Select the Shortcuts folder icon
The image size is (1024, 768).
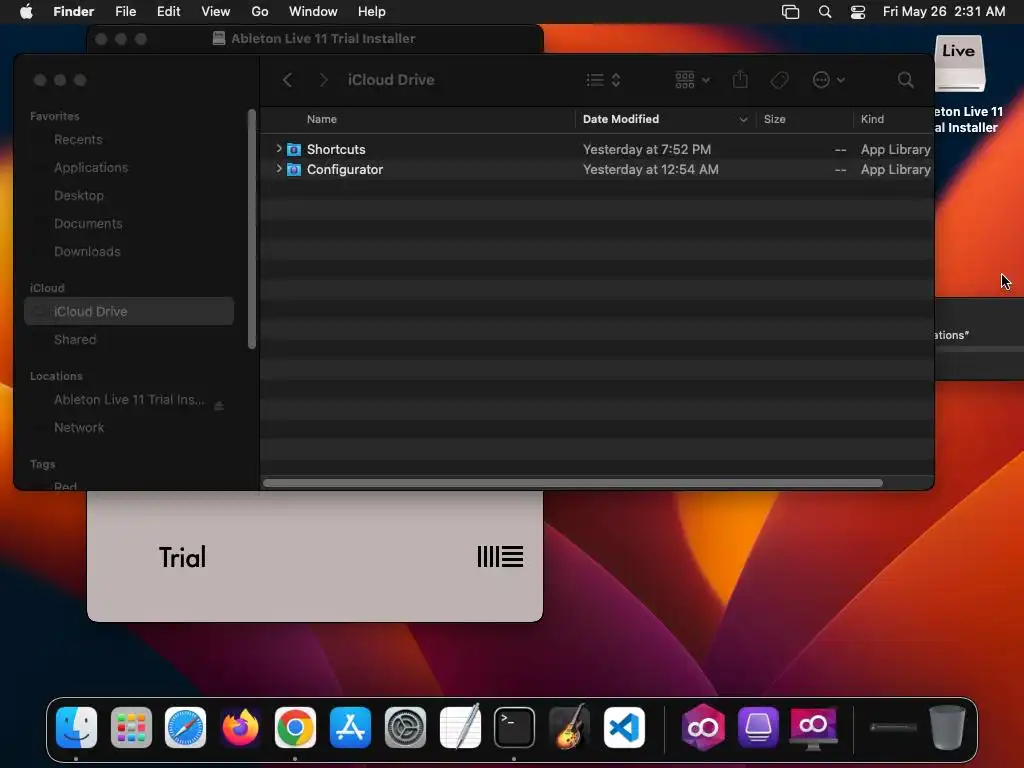click(294, 150)
